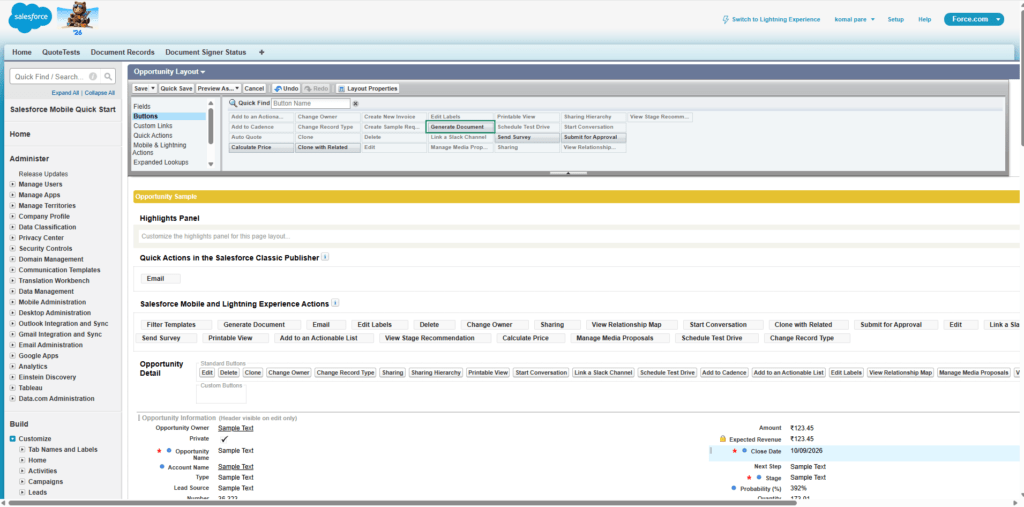Click the Undo arrow icon in toolbar

(277, 88)
